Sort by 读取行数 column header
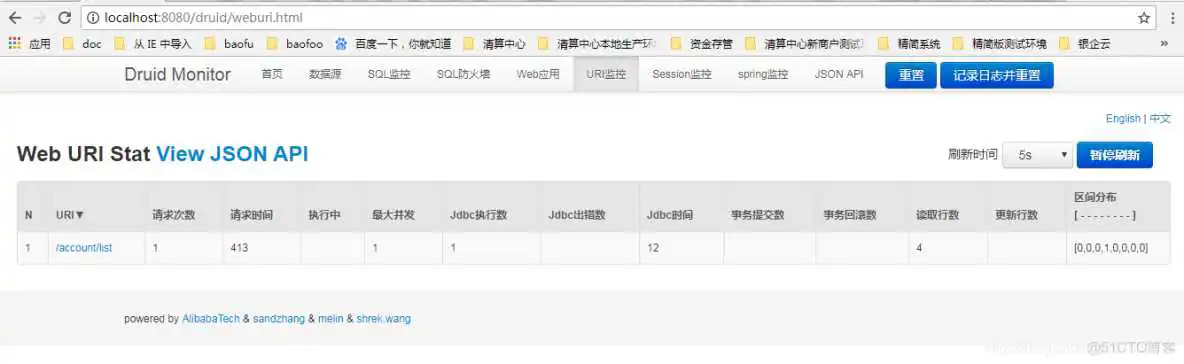Image resolution: width=1184 pixels, height=364 pixels. pos(937,215)
